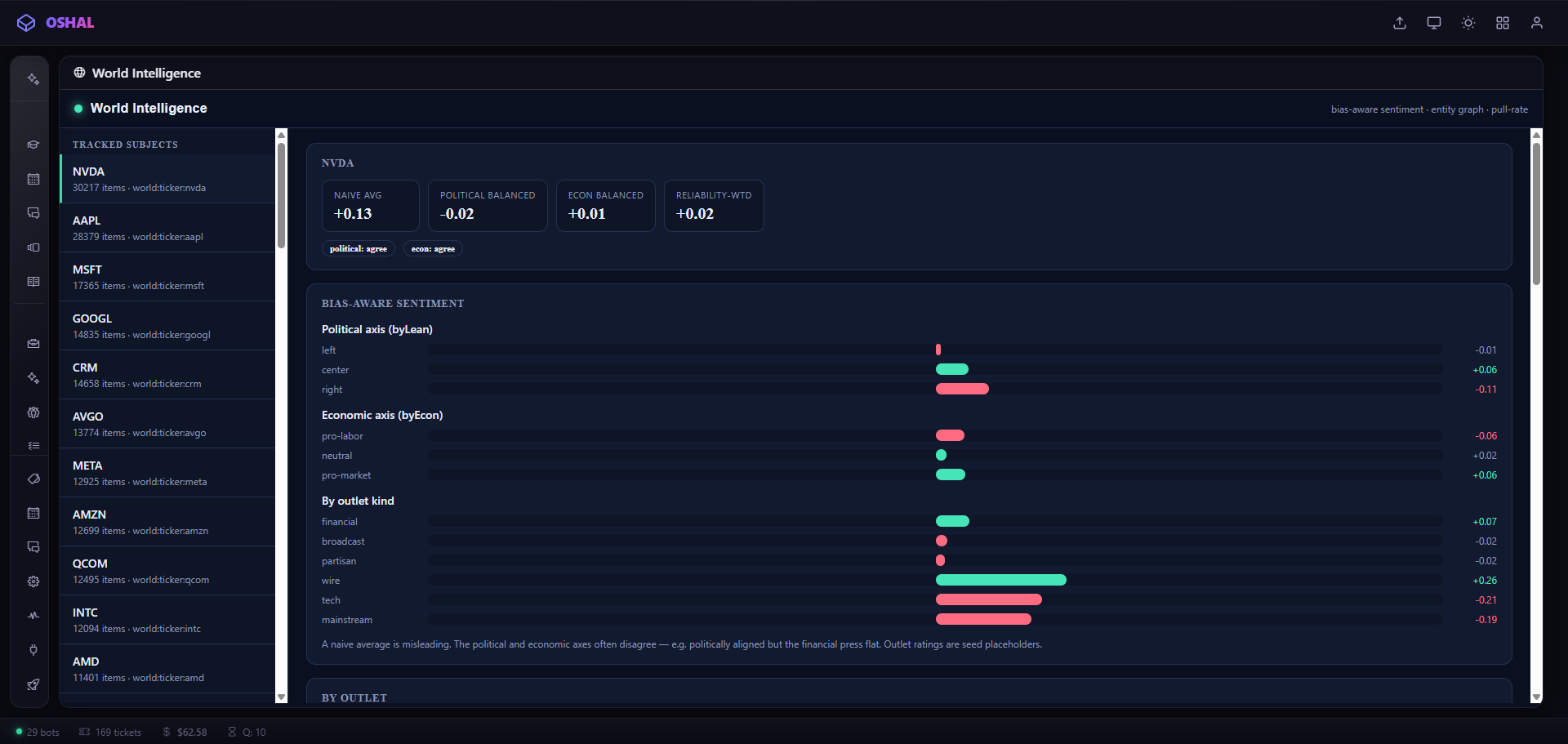Click the rocket launch sidebar icon
The height and width of the screenshot is (744, 1568).
[33, 684]
